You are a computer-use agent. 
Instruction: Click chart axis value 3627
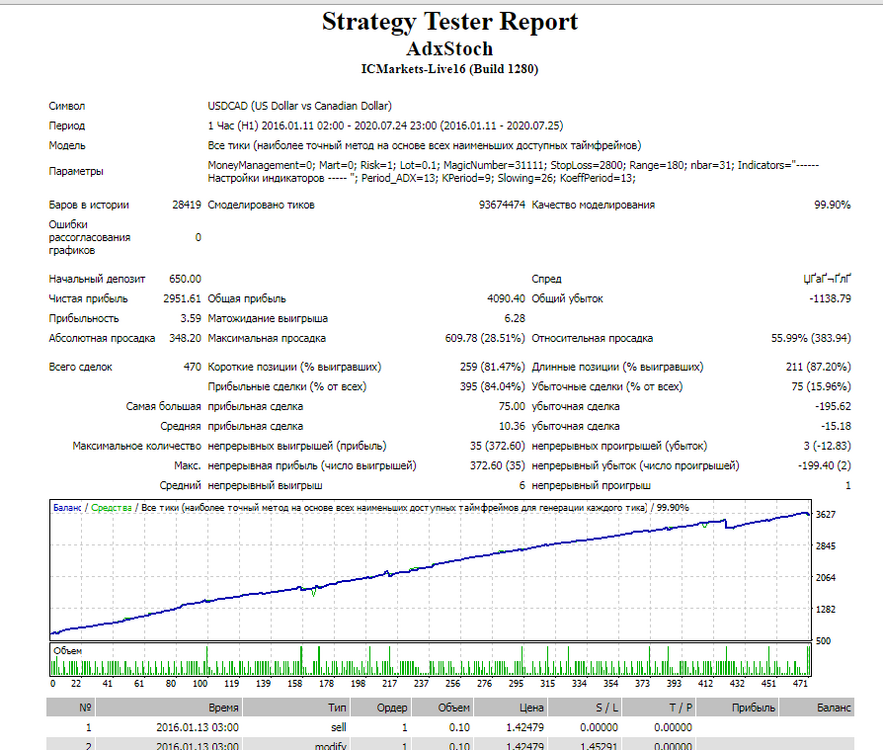(825, 515)
